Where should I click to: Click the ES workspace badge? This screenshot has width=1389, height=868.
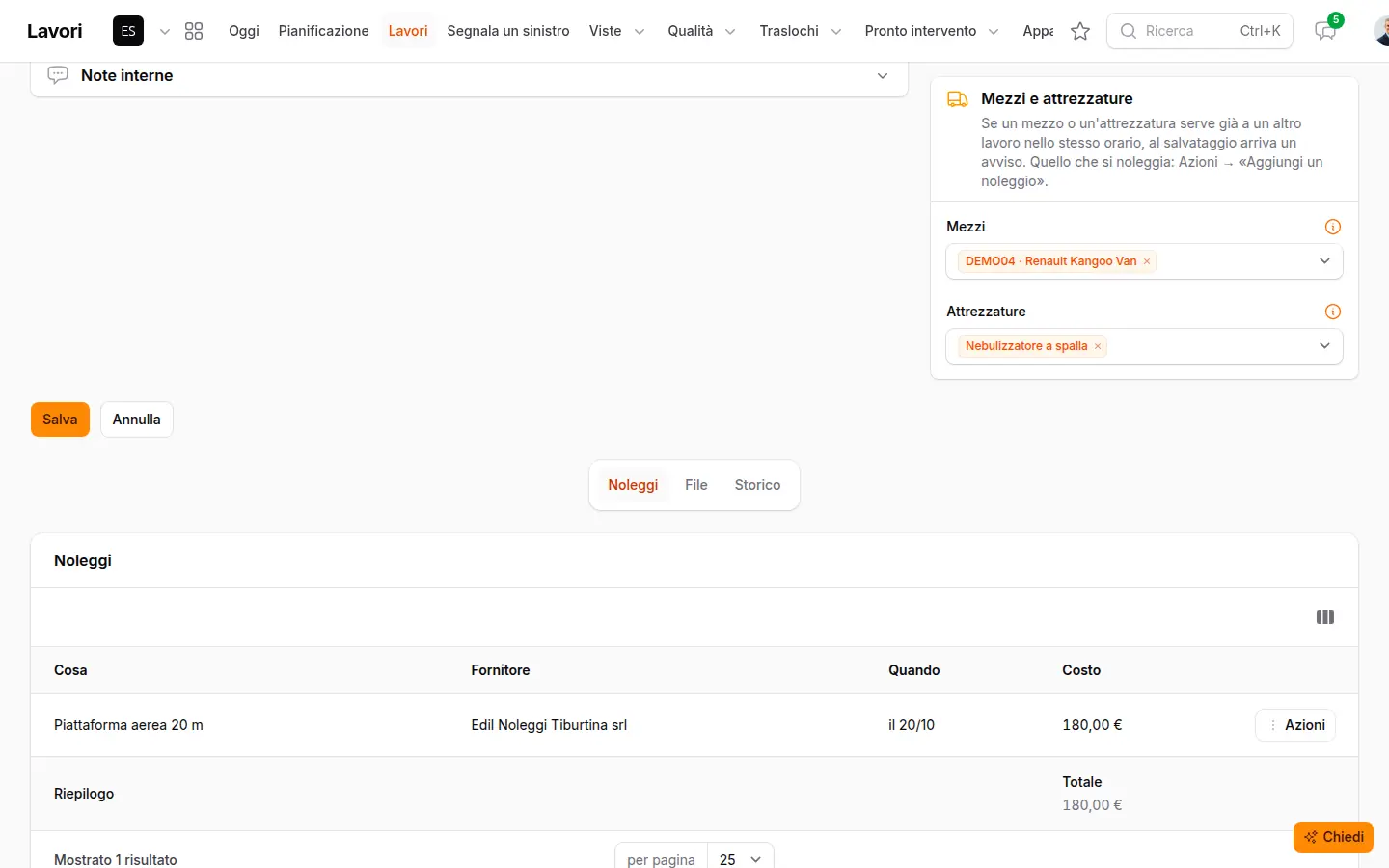tap(128, 31)
